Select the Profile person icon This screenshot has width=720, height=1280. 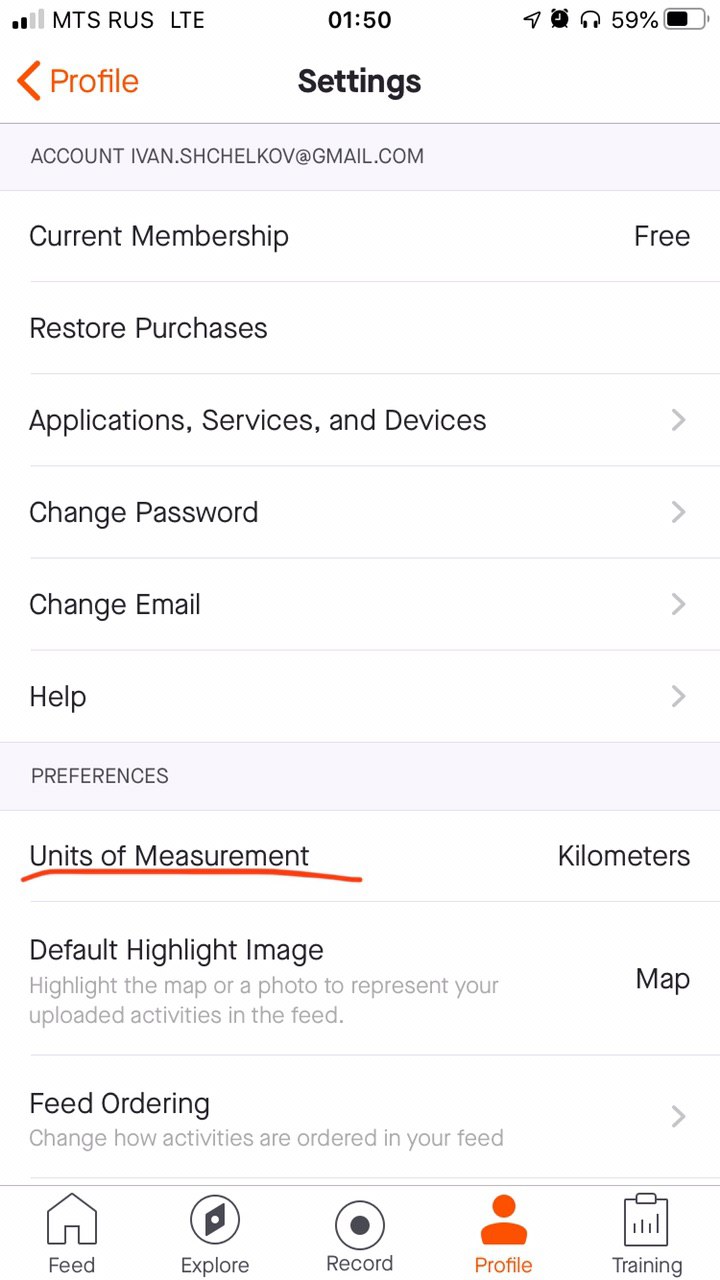[503, 1220]
